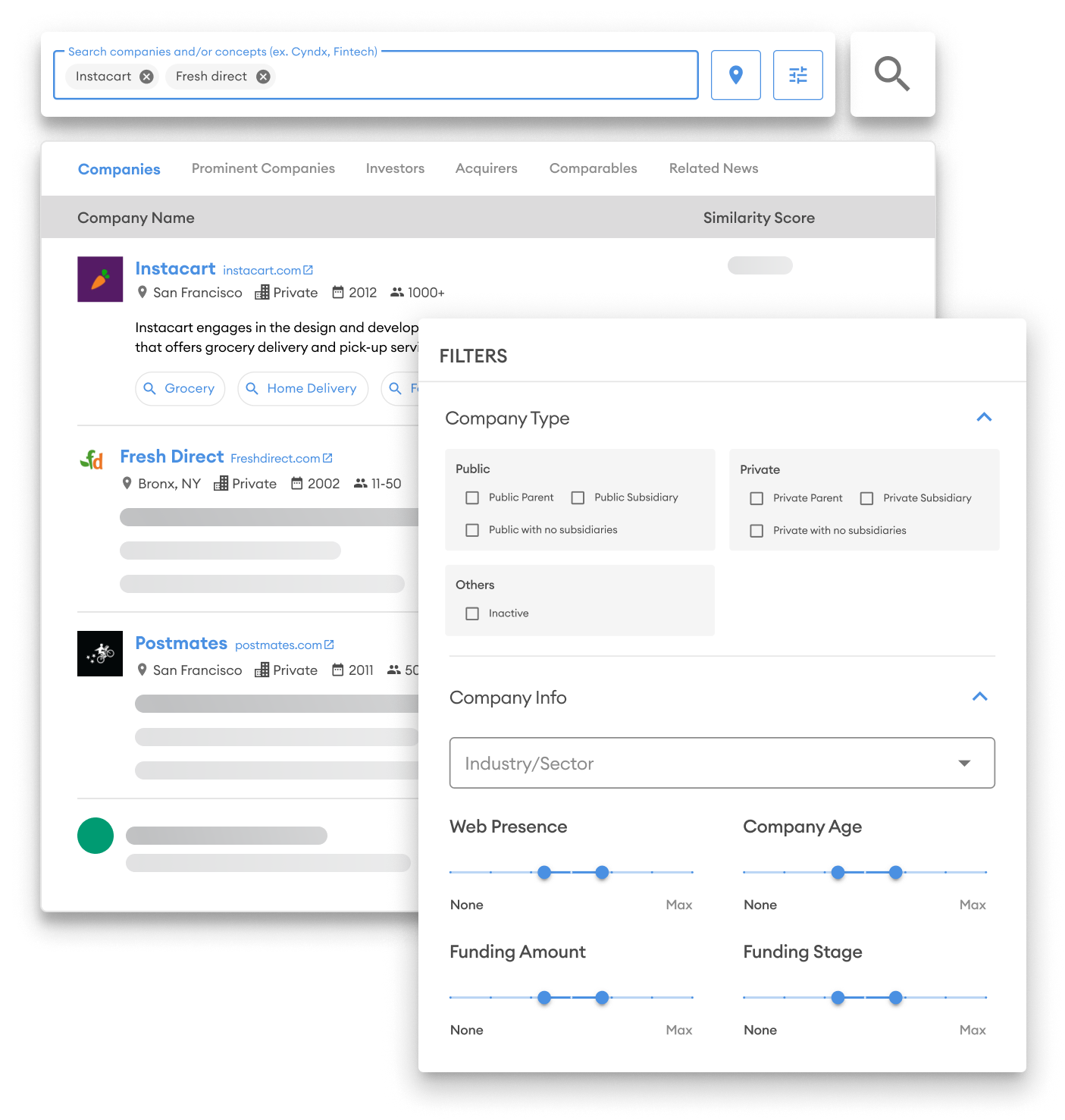Remove the Fresh direct search chip
Image resolution: width=1065 pixels, height=1120 pixels.
(263, 77)
